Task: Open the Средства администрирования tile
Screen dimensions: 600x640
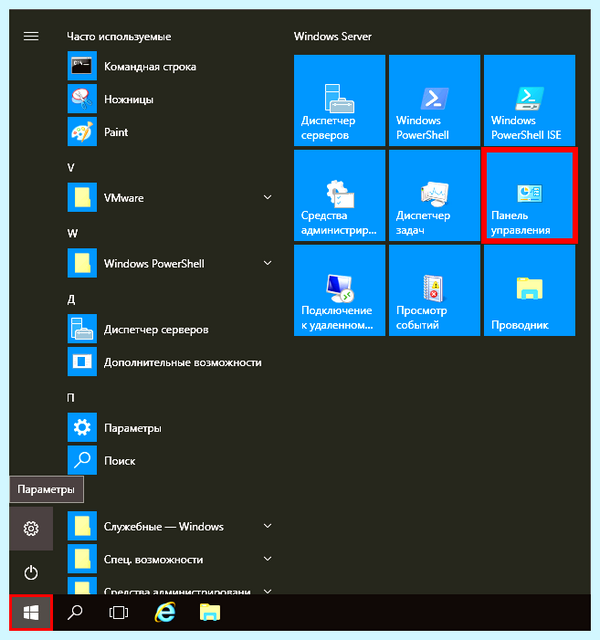Action: point(340,196)
